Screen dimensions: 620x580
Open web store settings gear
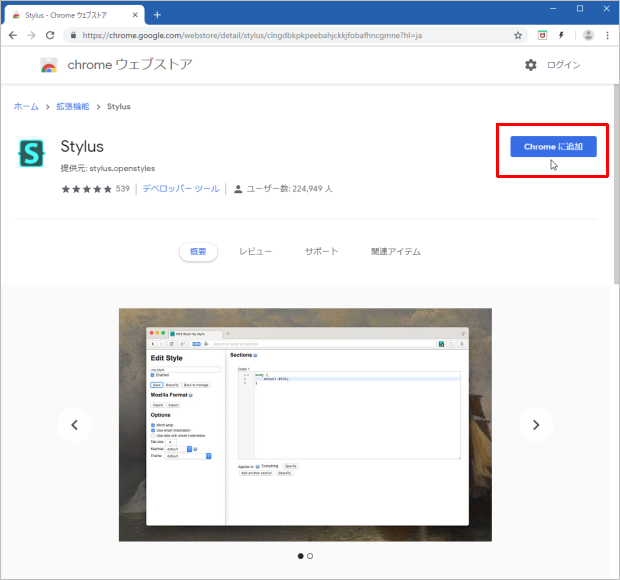click(x=531, y=65)
